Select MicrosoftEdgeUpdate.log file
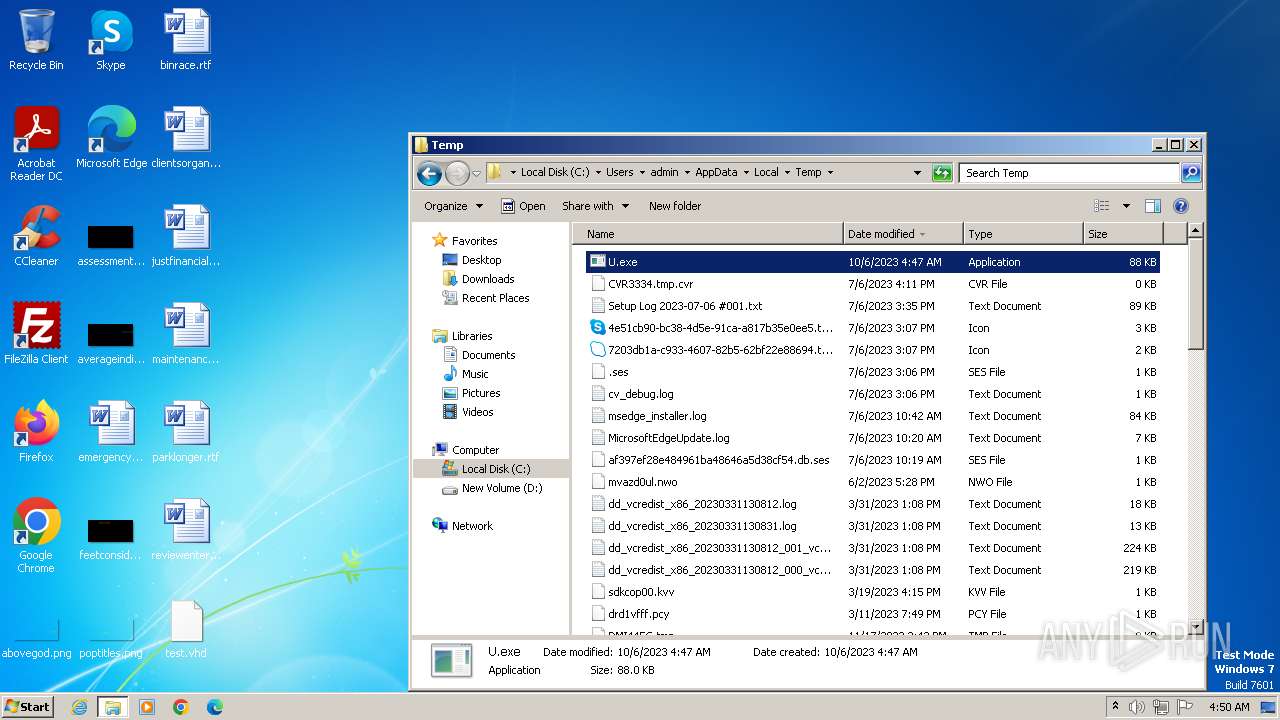Viewport: 1280px width, 720px height. click(872, 438)
